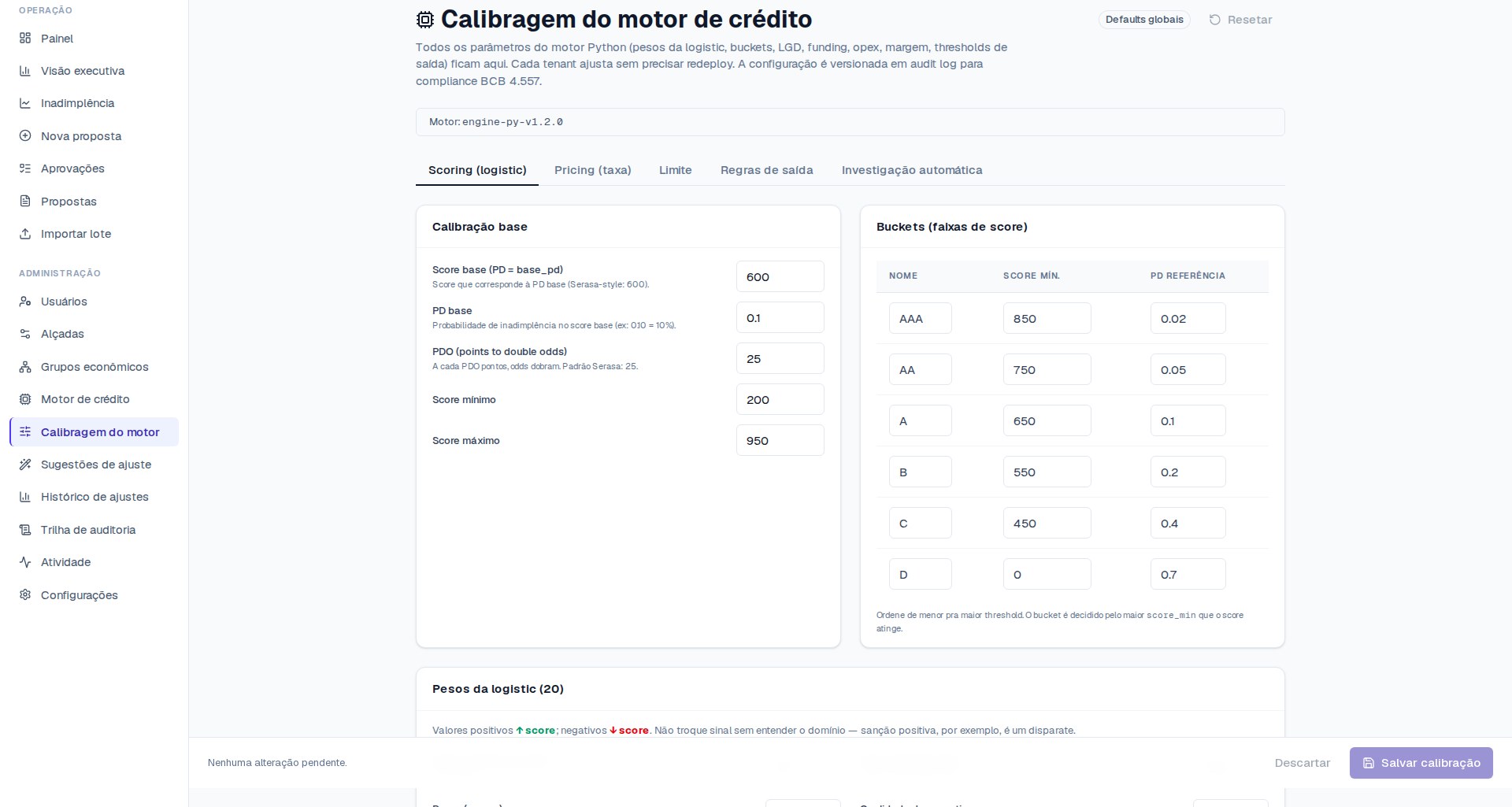Open the Pricing (taxa) tab
Image resolution: width=1512 pixels, height=807 pixels.
click(593, 170)
